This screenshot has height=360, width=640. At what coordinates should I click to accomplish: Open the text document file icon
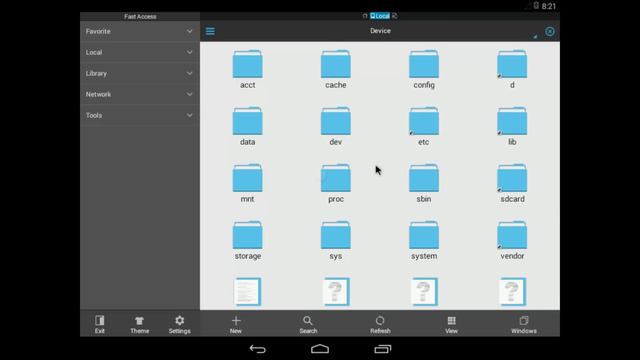tap(247, 292)
